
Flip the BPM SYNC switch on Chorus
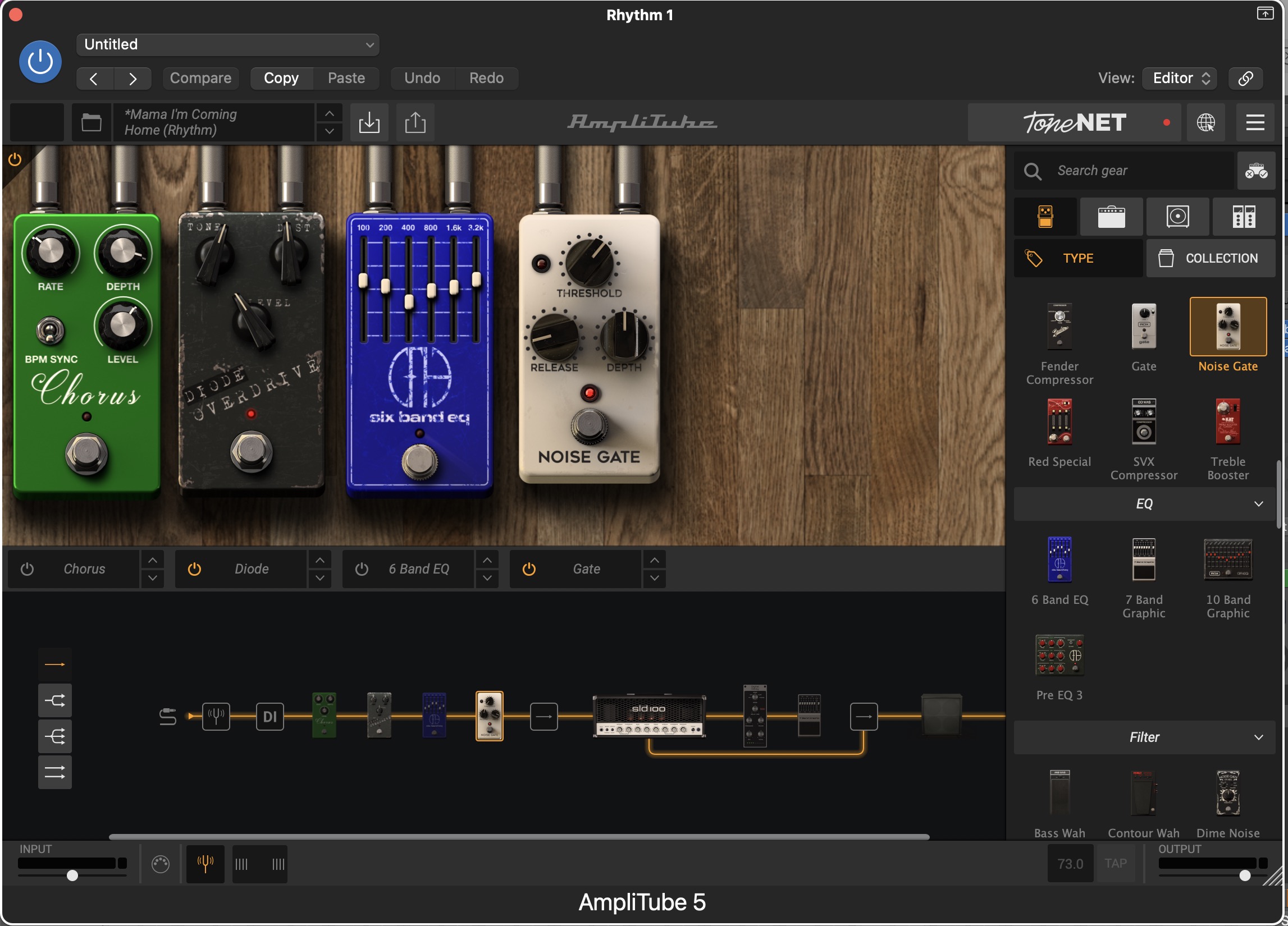point(51,331)
